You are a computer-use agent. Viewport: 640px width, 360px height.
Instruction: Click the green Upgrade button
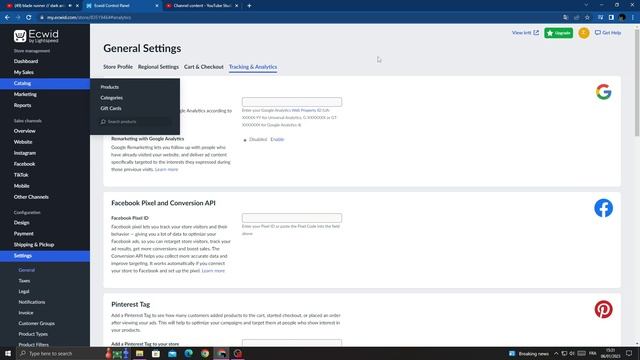558,33
